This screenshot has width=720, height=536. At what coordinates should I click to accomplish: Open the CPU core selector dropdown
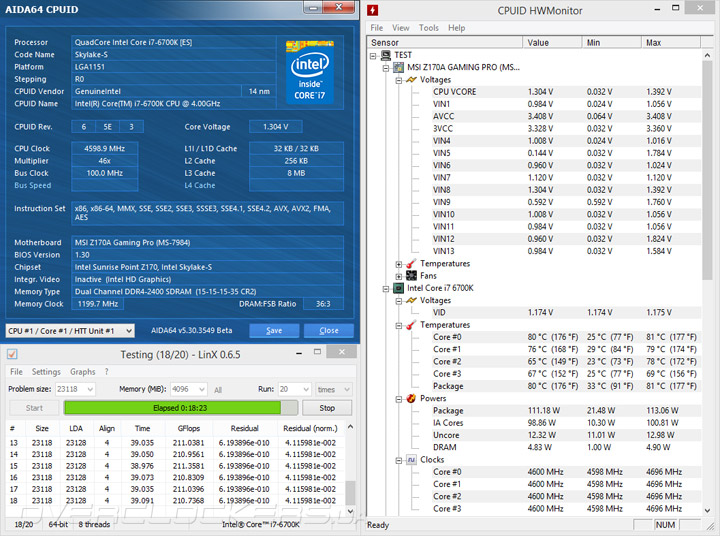[130, 330]
